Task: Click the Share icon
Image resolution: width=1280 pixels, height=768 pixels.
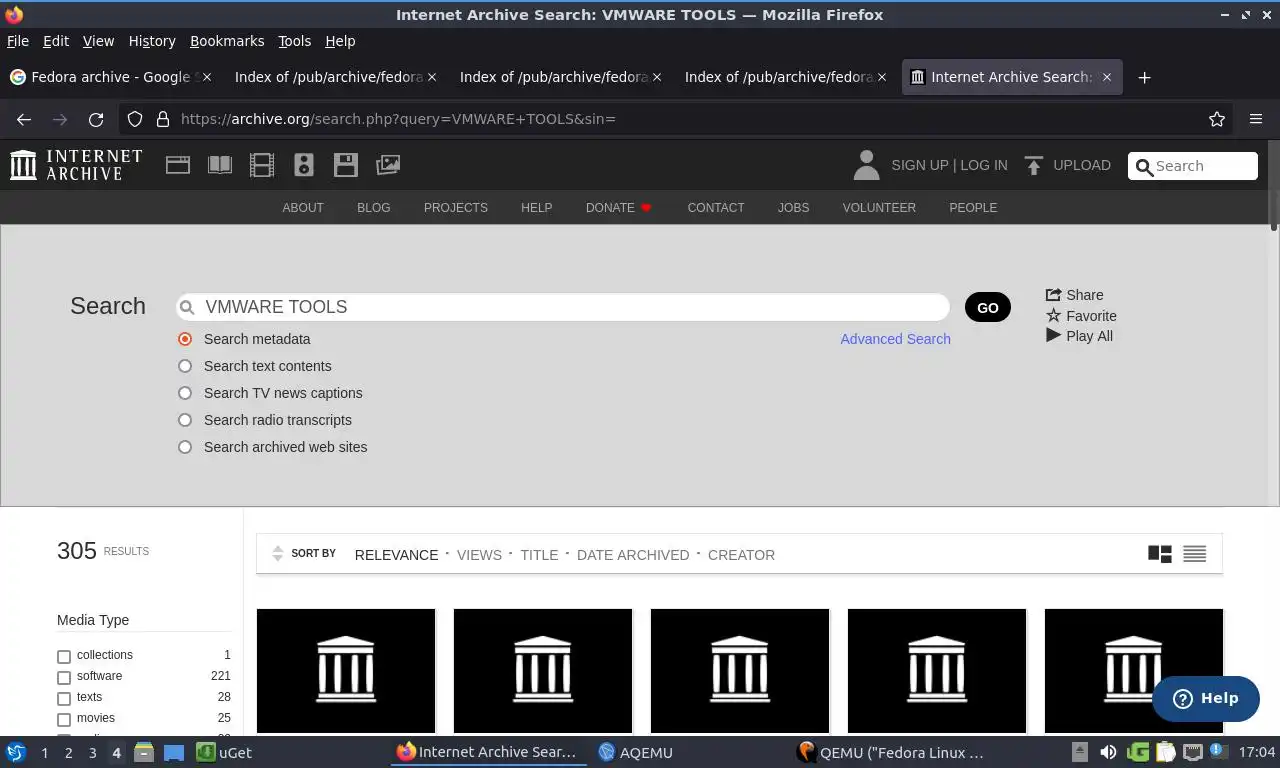Action: (1053, 294)
